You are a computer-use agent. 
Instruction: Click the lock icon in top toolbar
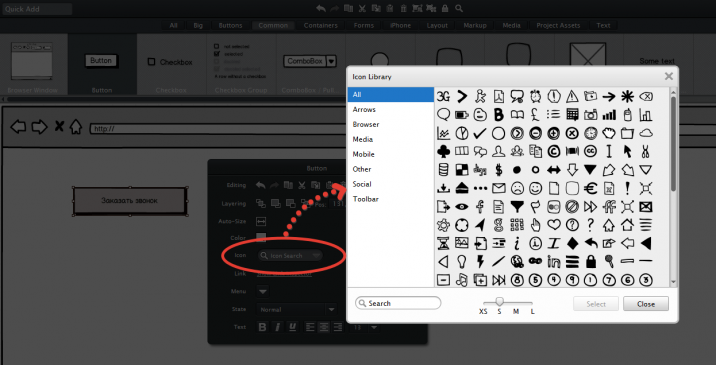(445, 8)
